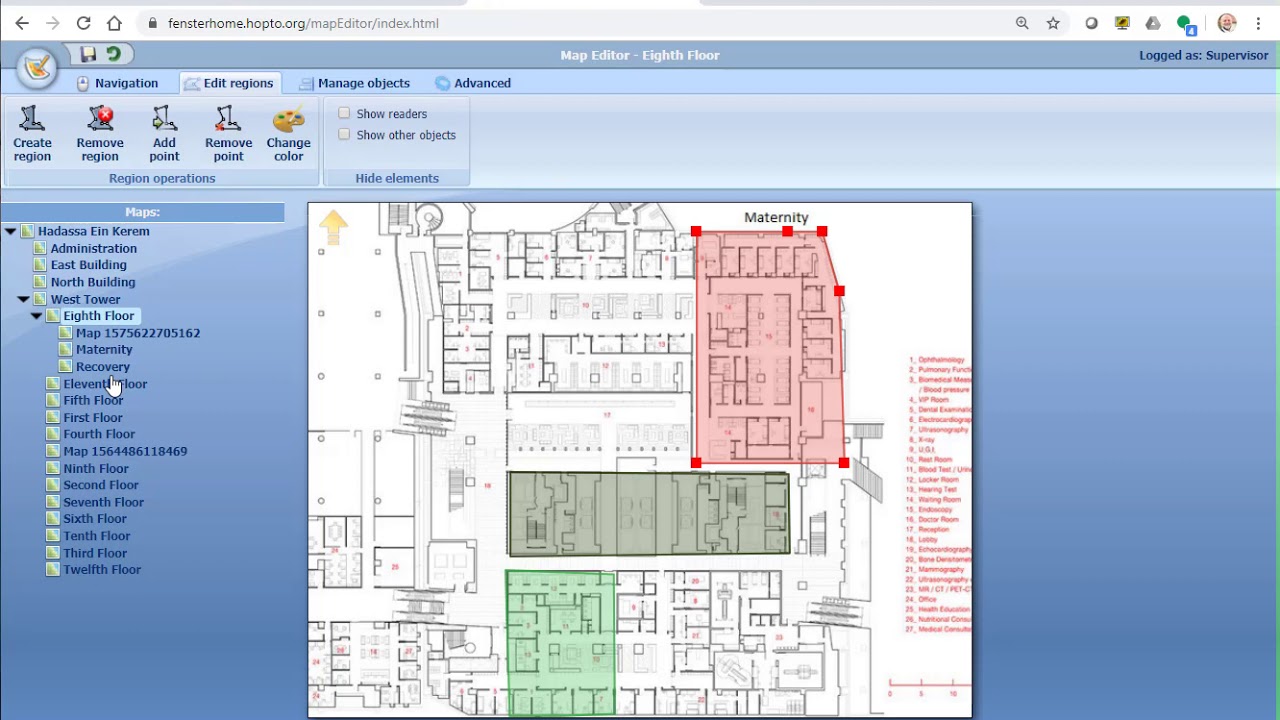This screenshot has height=720, width=1280.
Task: Open the Change color palette tool
Action: tap(288, 134)
